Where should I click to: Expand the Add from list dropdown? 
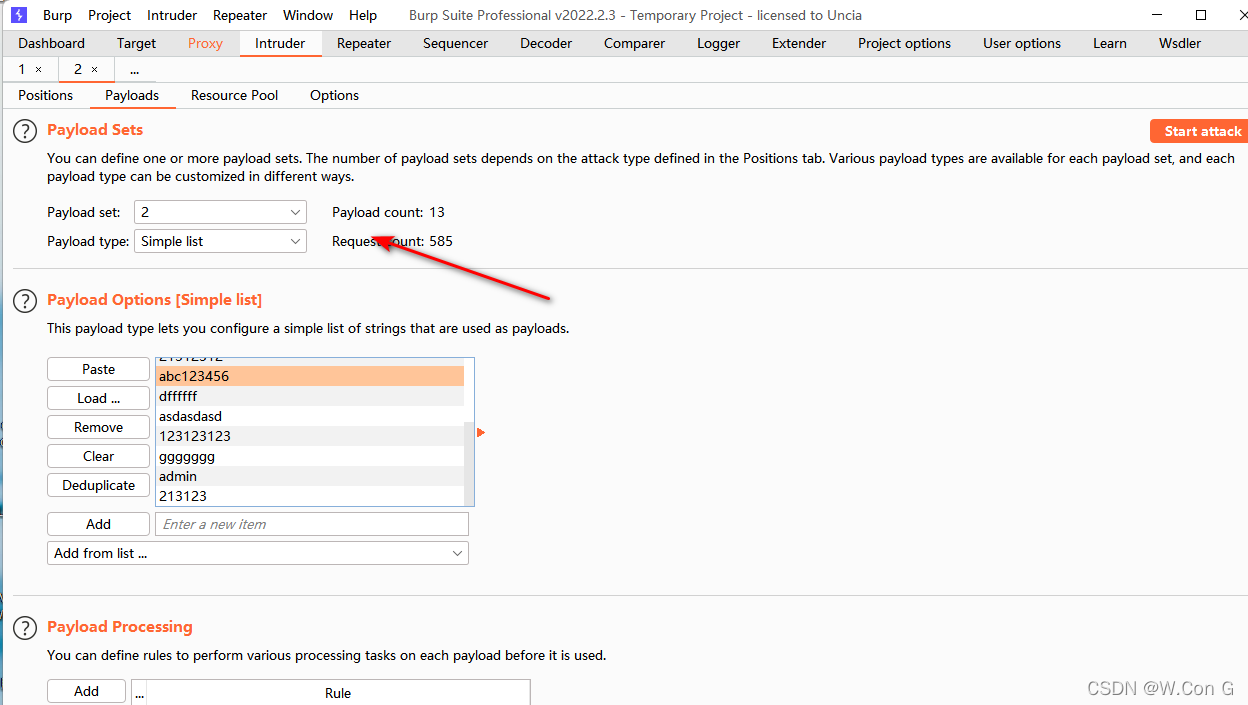tap(258, 553)
